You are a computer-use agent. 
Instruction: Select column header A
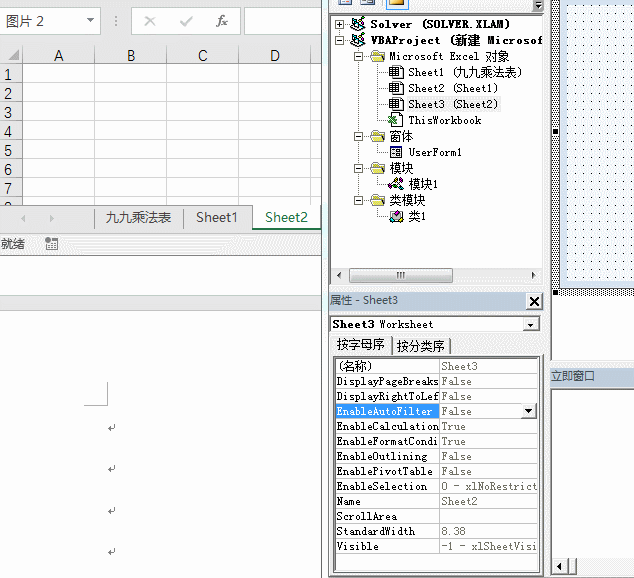pyautogui.click(x=59, y=55)
